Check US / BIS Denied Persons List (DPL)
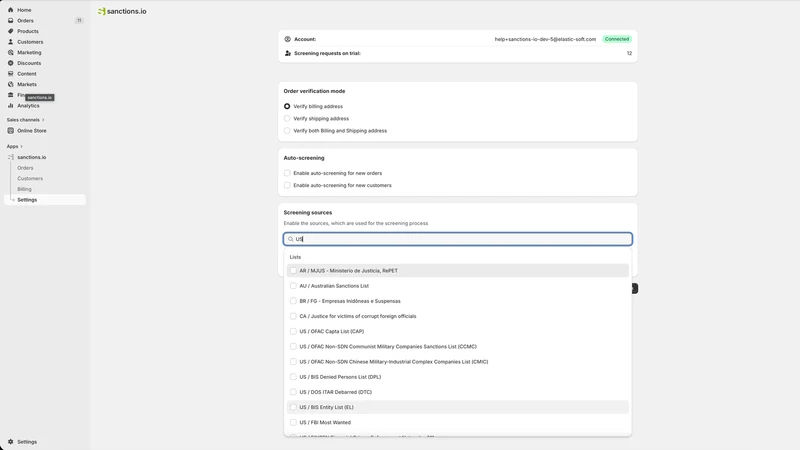 point(293,377)
